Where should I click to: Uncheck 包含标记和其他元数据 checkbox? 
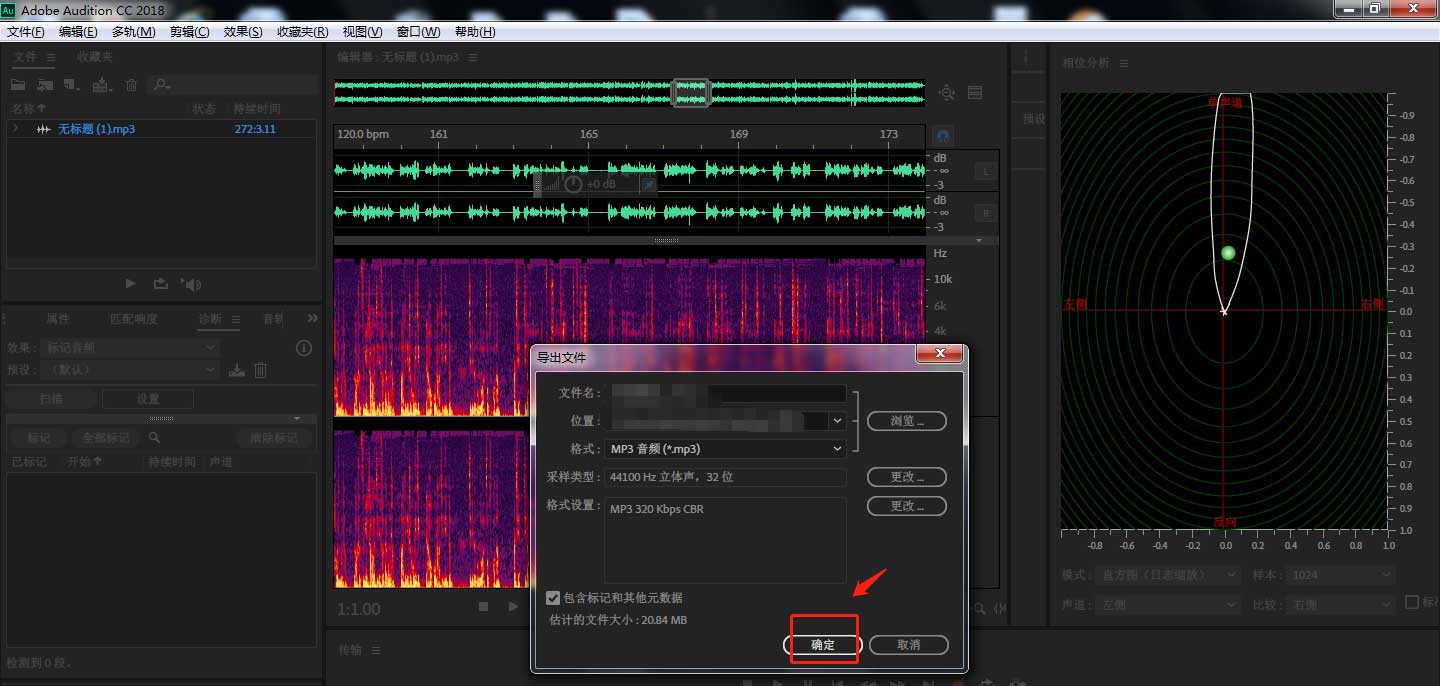tap(553, 598)
